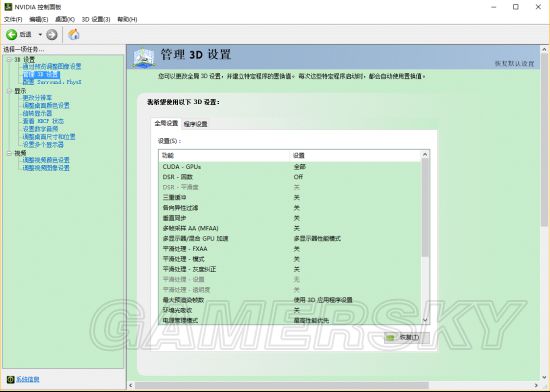Click the settings list scroll-up arrow
The image size is (550, 392).
425,155
